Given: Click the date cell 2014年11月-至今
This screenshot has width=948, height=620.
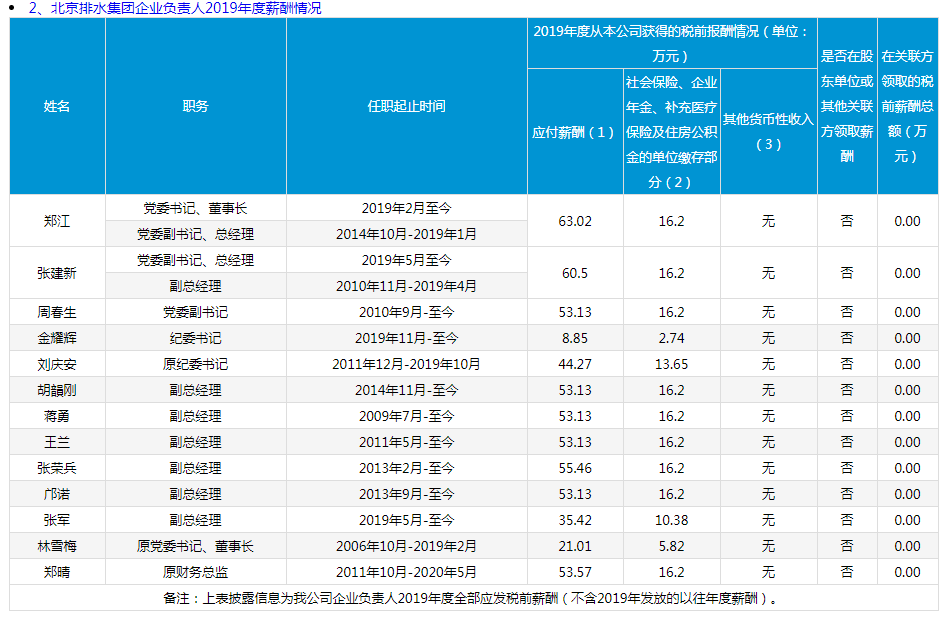Looking at the screenshot, I should coord(406,391).
